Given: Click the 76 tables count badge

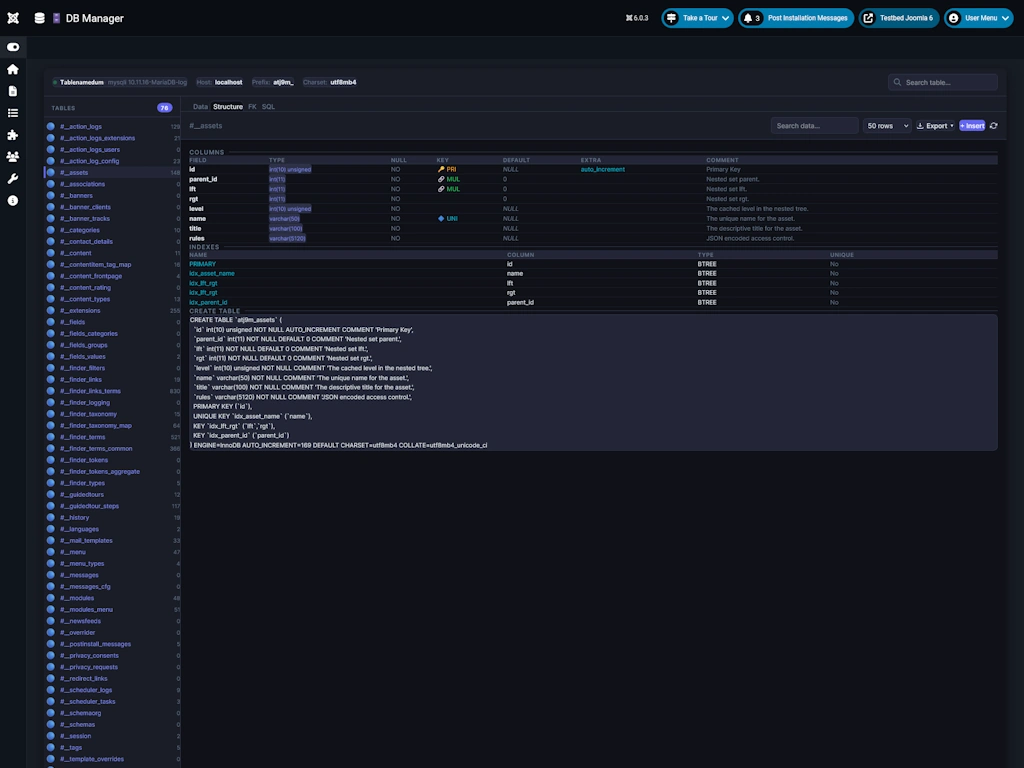Looking at the screenshot, I should (165, 108).
